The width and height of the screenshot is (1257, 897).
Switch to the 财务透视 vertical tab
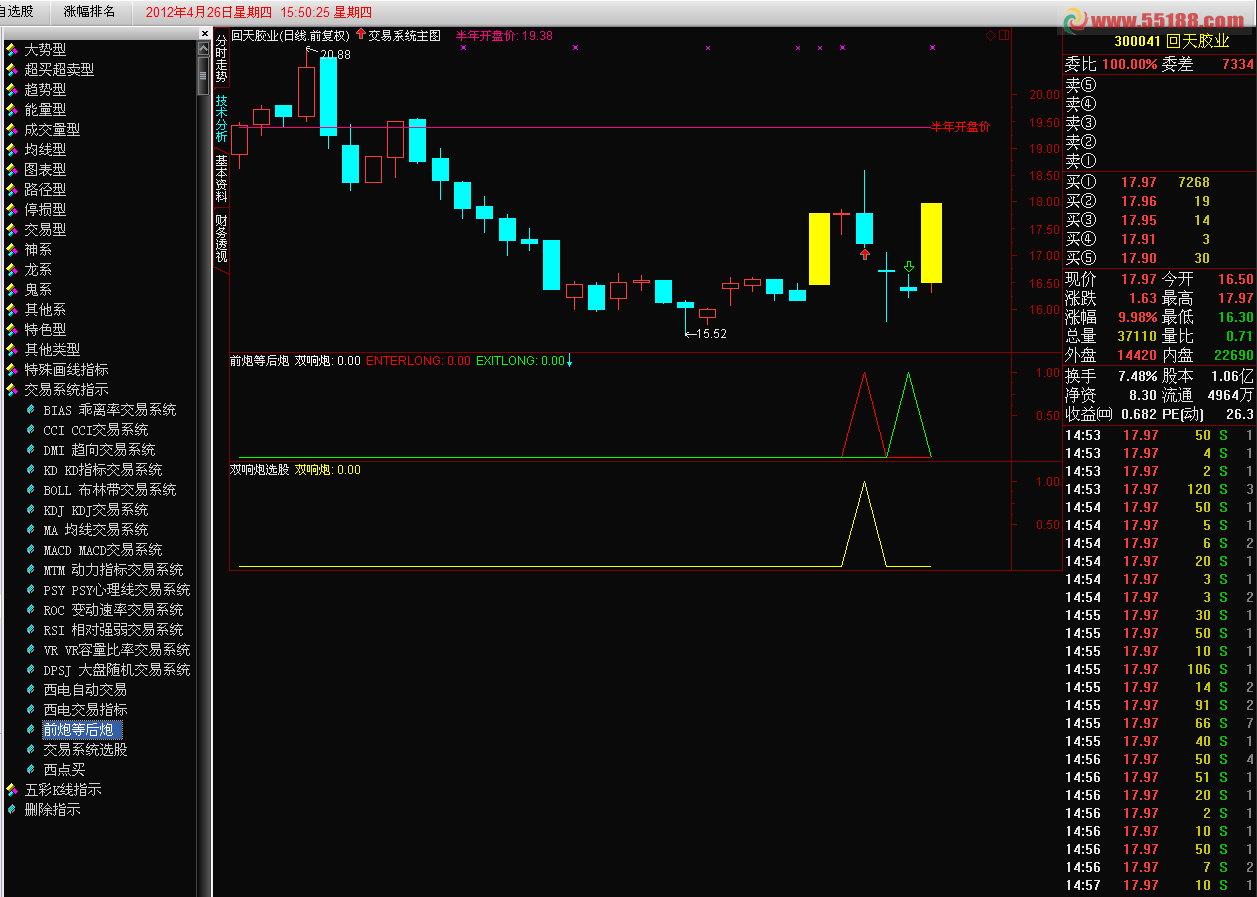pyautogui.click(x=221, y=239)
